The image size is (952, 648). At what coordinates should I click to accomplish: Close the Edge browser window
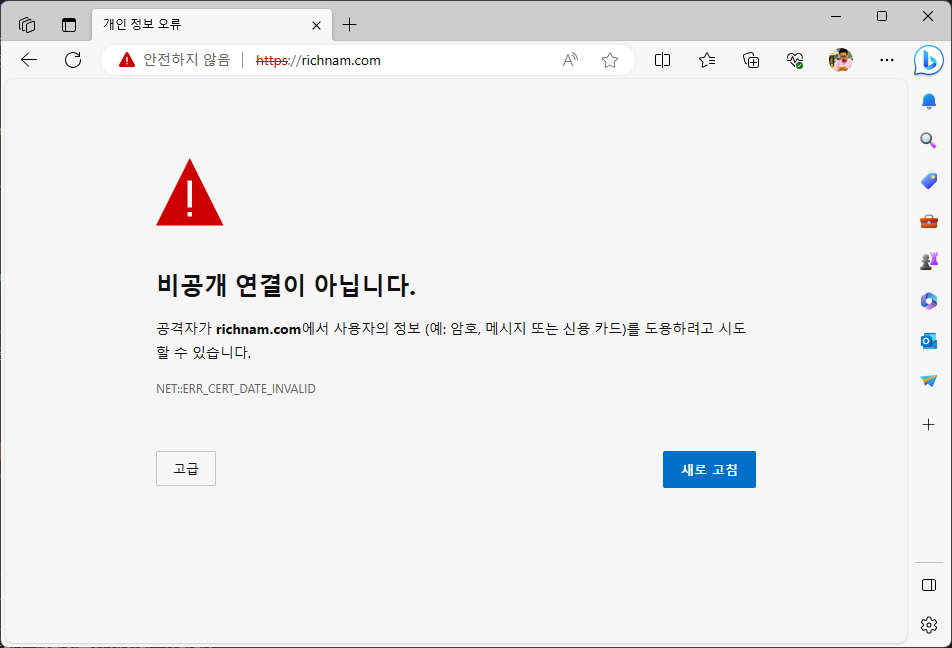(928, 16)
